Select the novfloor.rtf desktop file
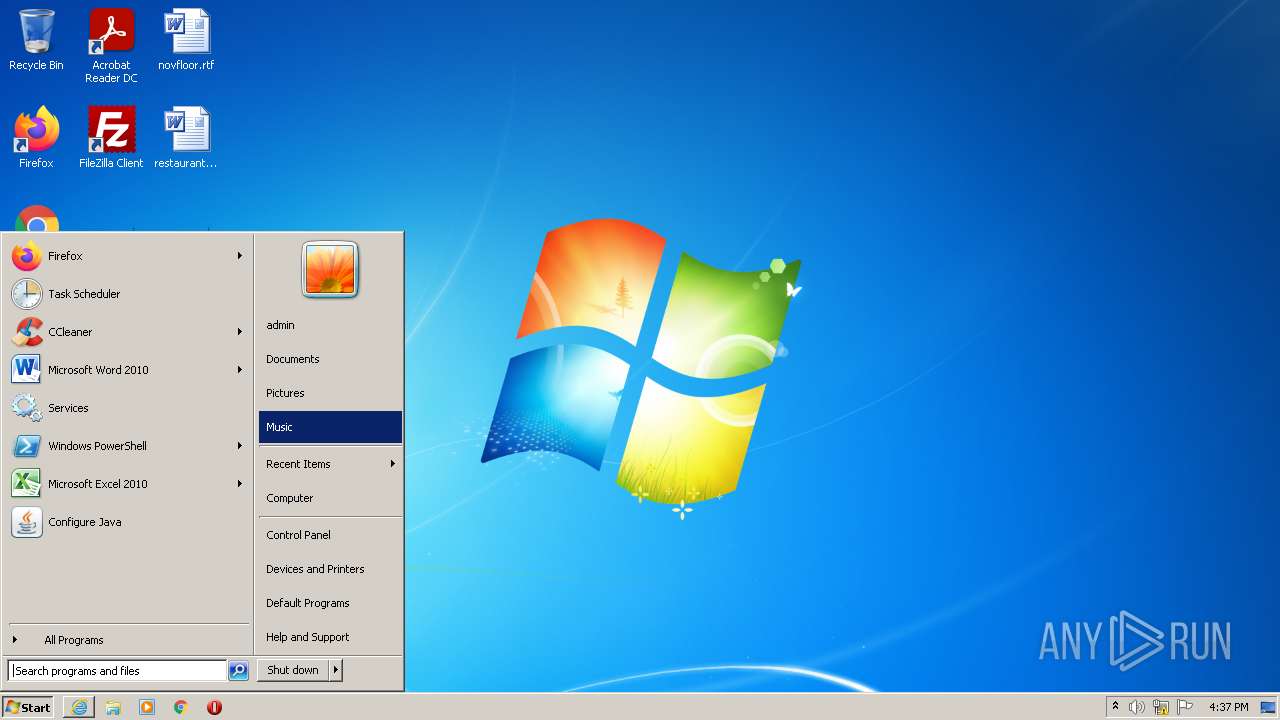1280x720 pixels. [186, 40]
